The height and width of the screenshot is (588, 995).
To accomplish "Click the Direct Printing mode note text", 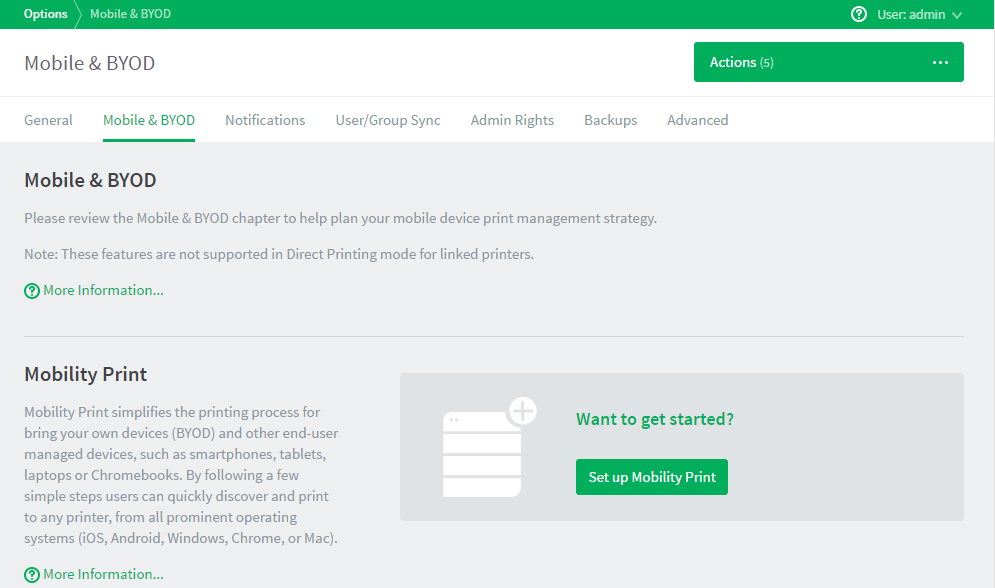I will coord(279,254).
